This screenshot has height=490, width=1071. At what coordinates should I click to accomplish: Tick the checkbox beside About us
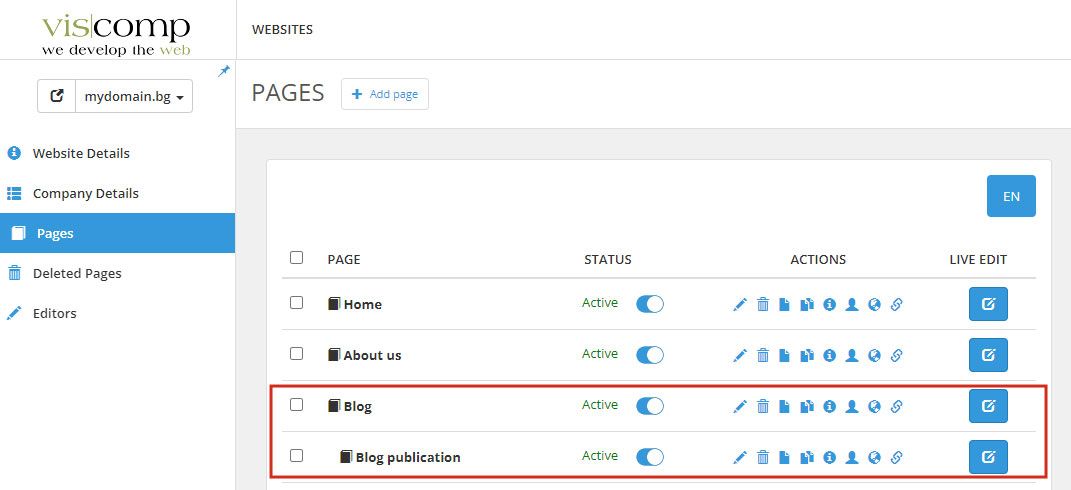(296, 354)
